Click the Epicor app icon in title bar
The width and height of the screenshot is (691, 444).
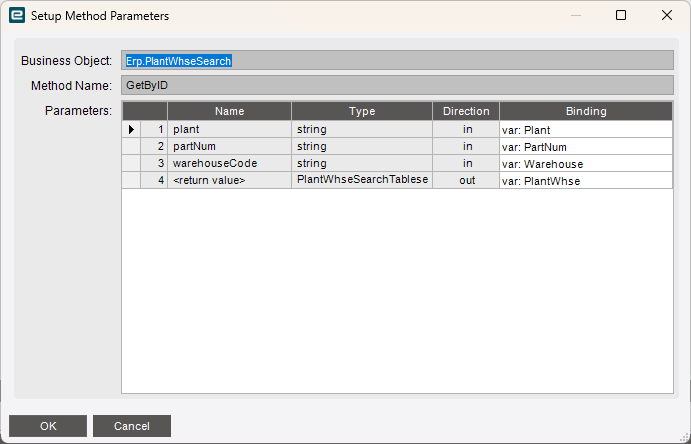[15, 16]
